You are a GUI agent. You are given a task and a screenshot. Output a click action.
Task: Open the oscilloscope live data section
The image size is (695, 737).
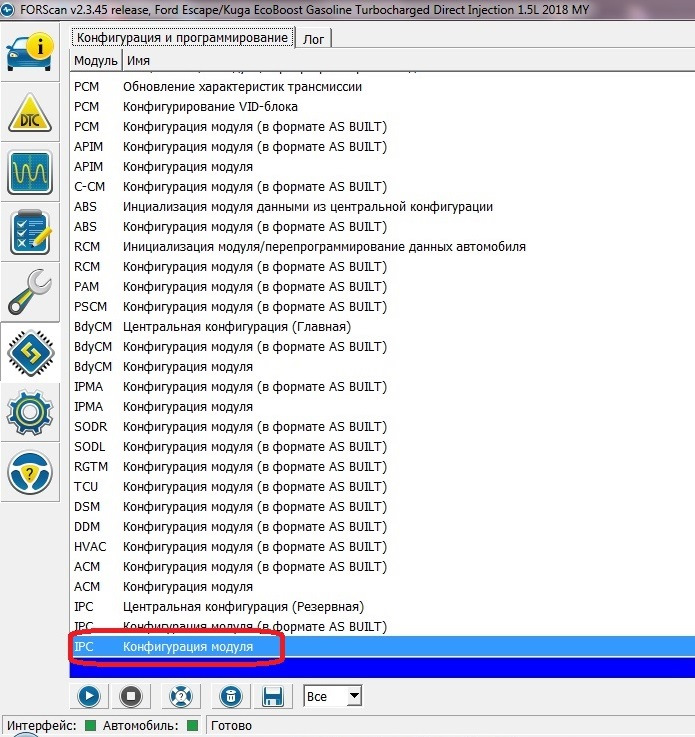point(30,172)
